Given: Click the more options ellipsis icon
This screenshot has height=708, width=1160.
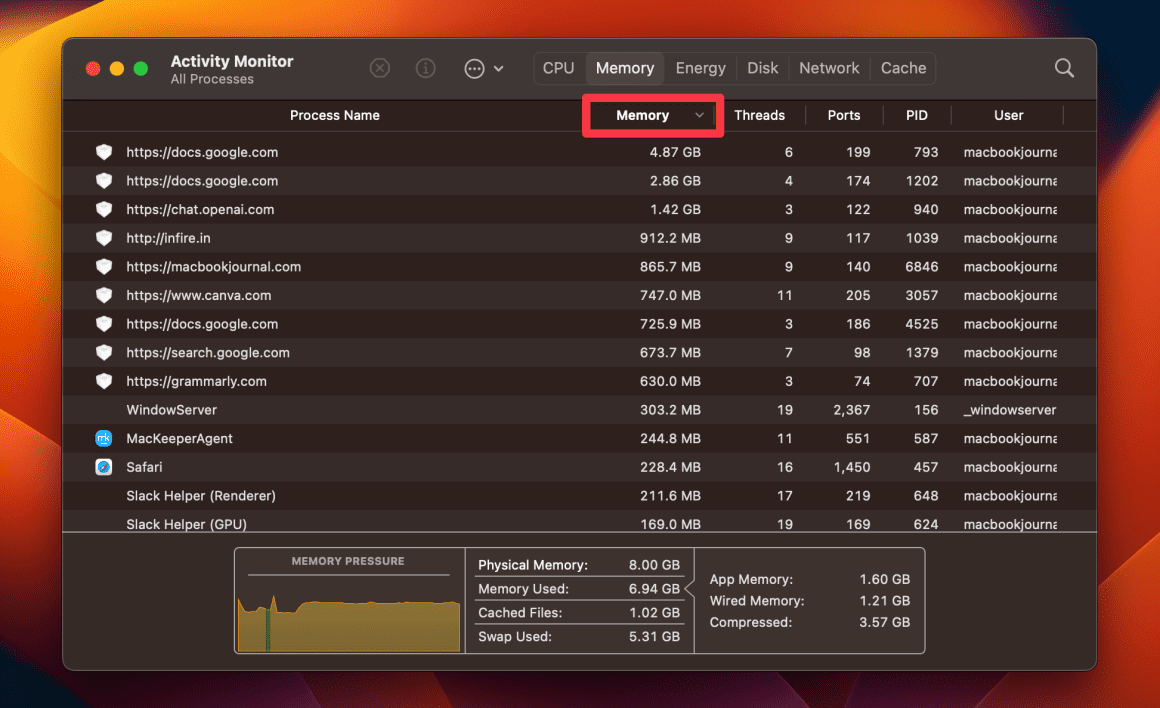Looking at the screenshot, I should coord(473,68).
